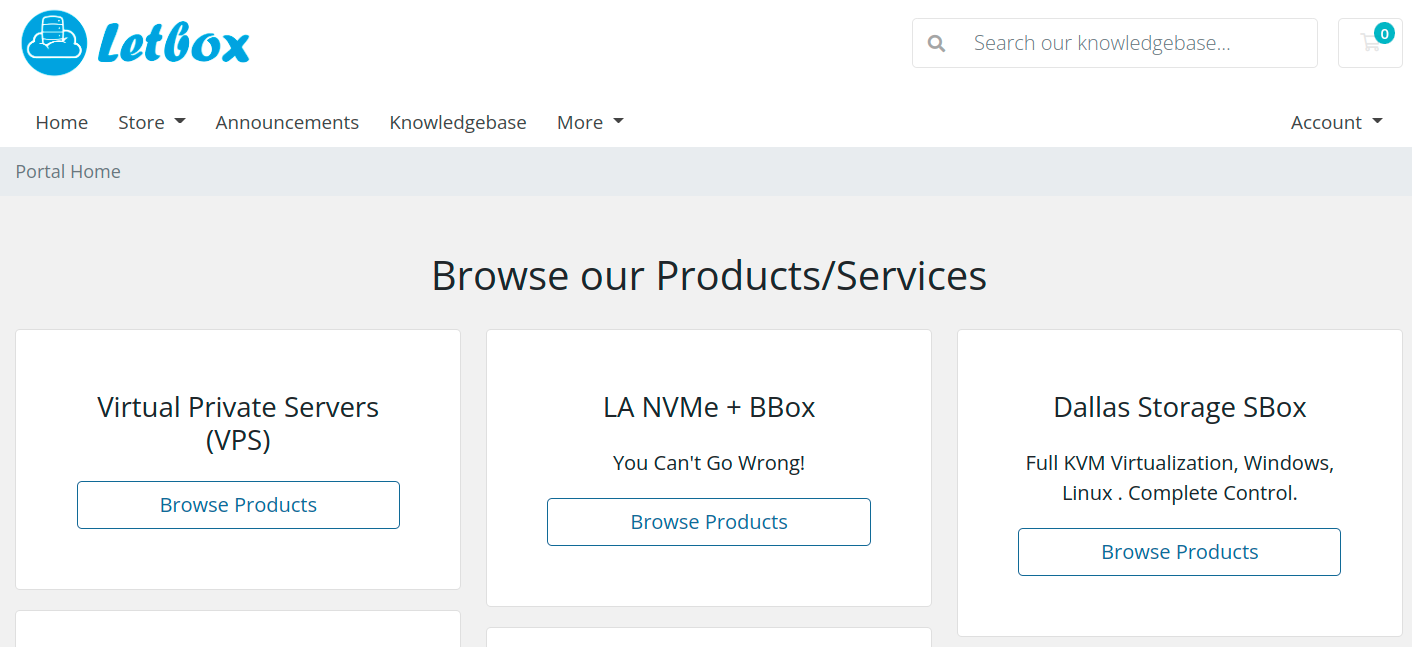Browse Products for Virtual Private Servers

pos(238,505)
